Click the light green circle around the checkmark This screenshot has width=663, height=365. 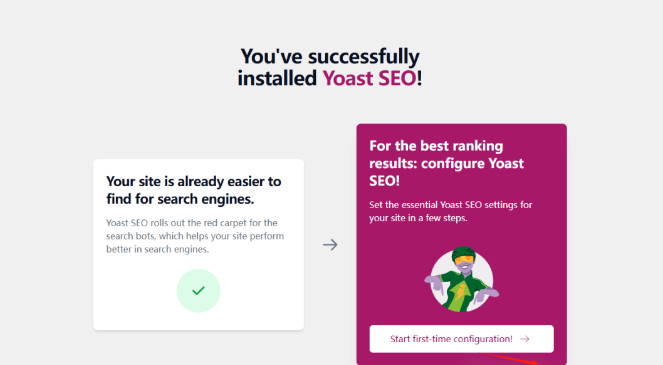click(198, 291)
